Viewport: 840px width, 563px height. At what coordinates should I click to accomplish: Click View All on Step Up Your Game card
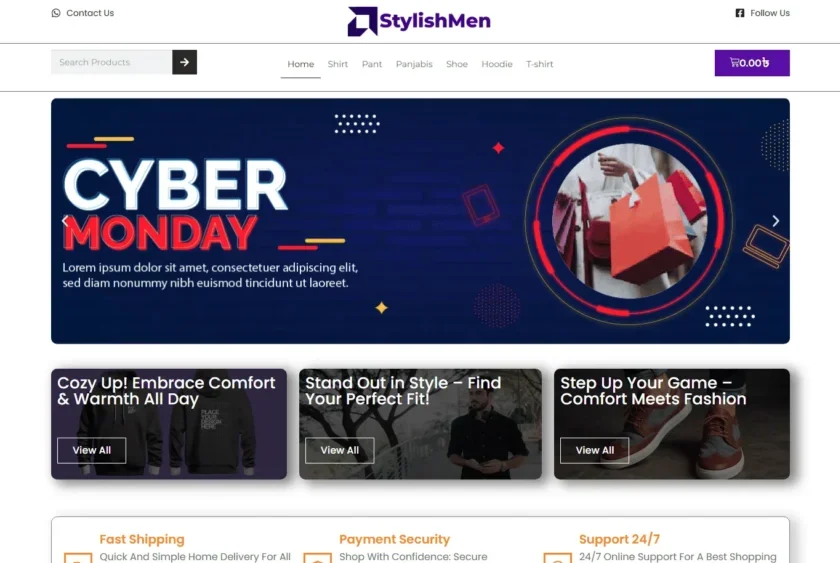tap(595, 450)
